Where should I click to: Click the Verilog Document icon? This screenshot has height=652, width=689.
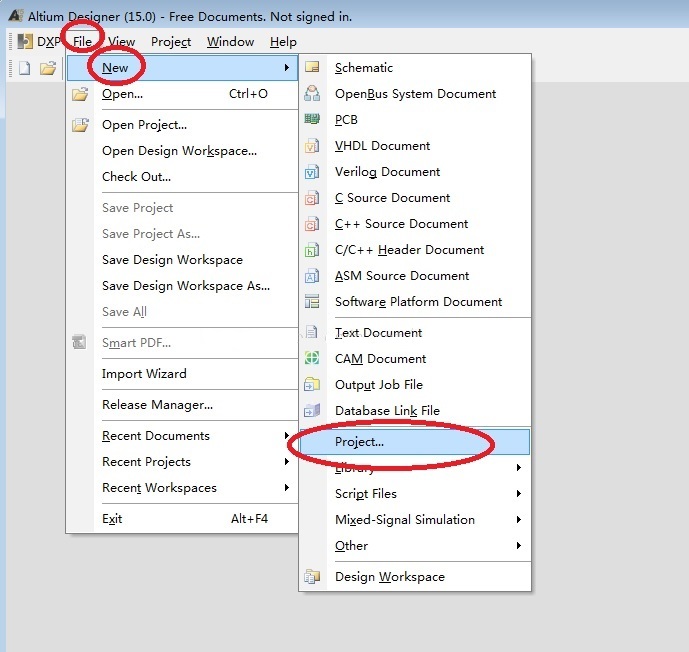coord(312,171)
